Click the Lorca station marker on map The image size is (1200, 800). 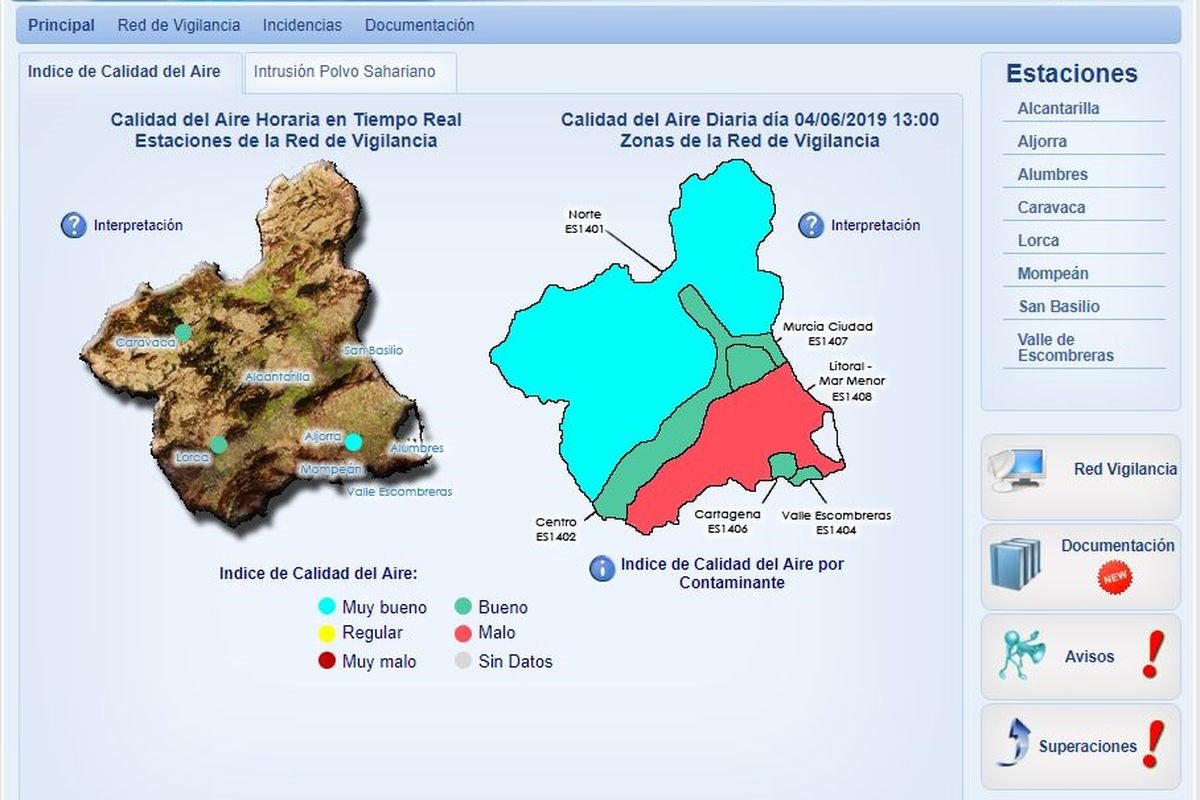coord(218,444)
